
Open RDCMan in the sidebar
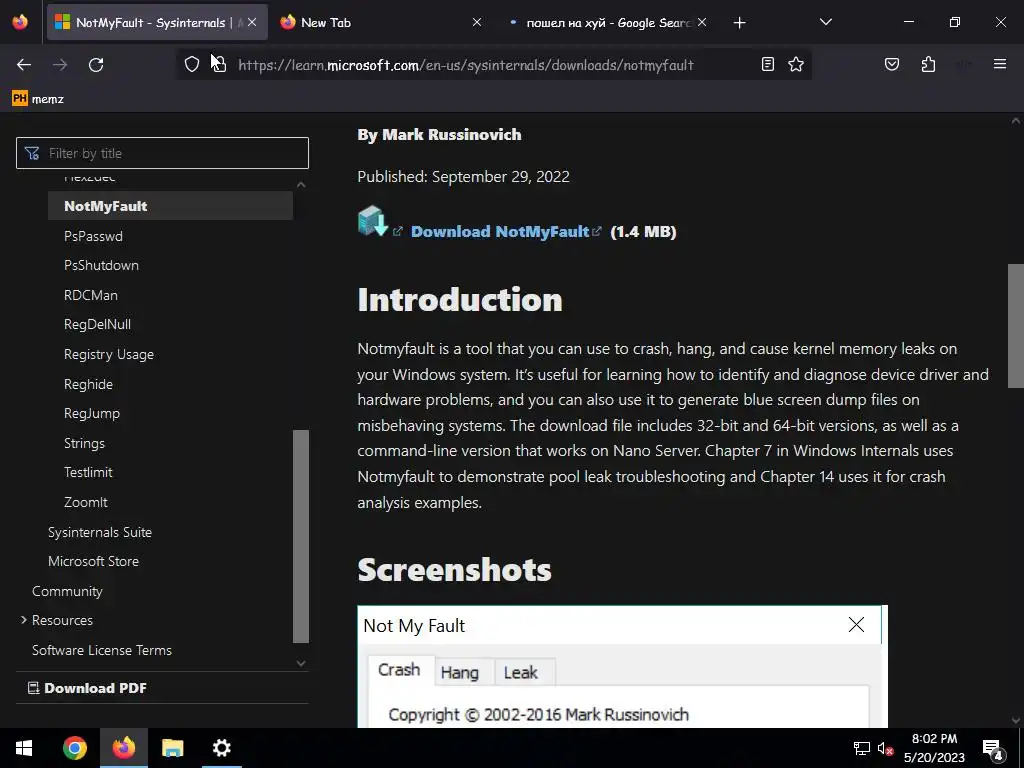click(x=91, y=295)
